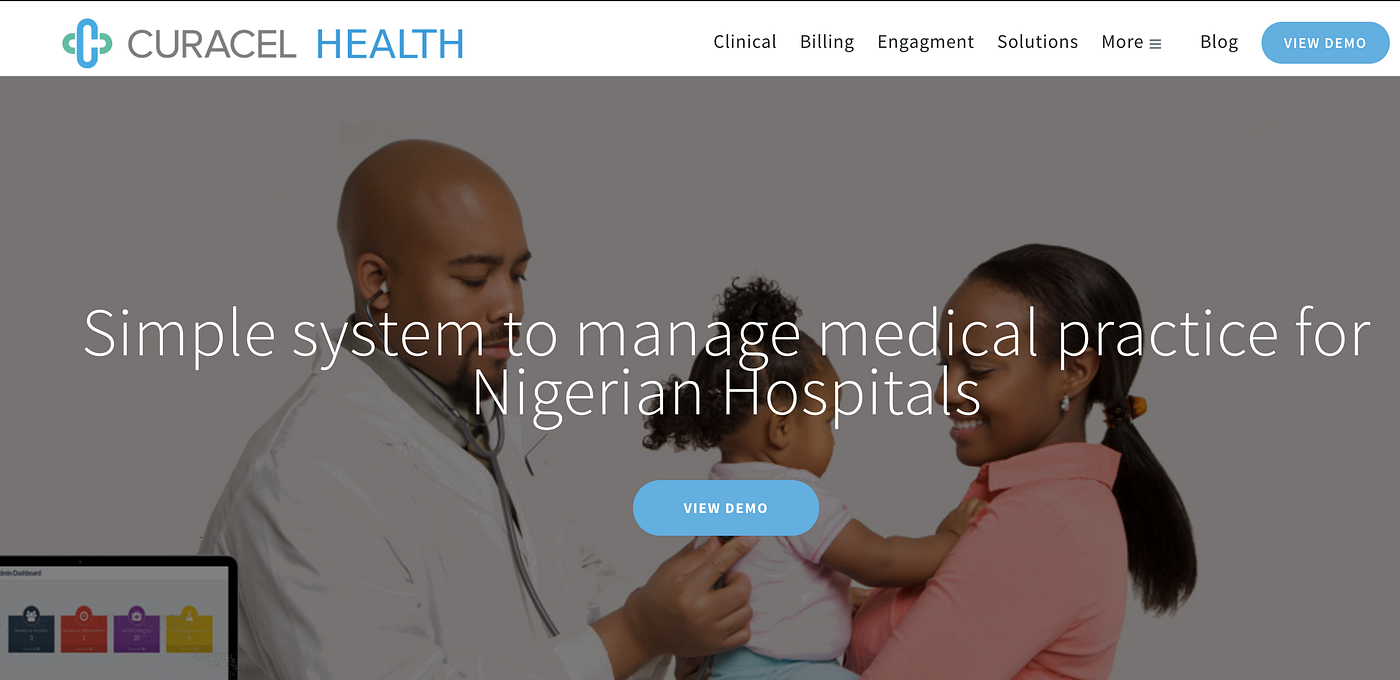1400x680 pixels.
Task: Click the centered VIEW DEMO hero button
Action: tap(726, 508)
